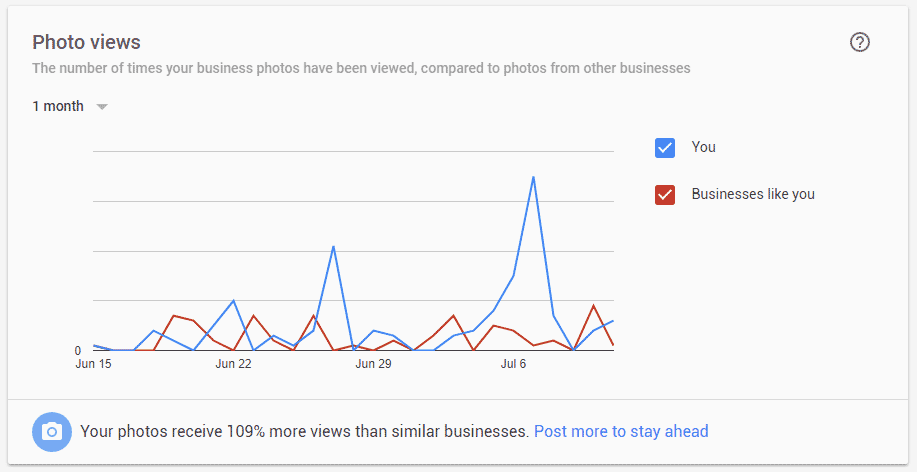Click the Jun 15 axis label
The width and height of the screenshot is (917, 472).
pos(94,364)
